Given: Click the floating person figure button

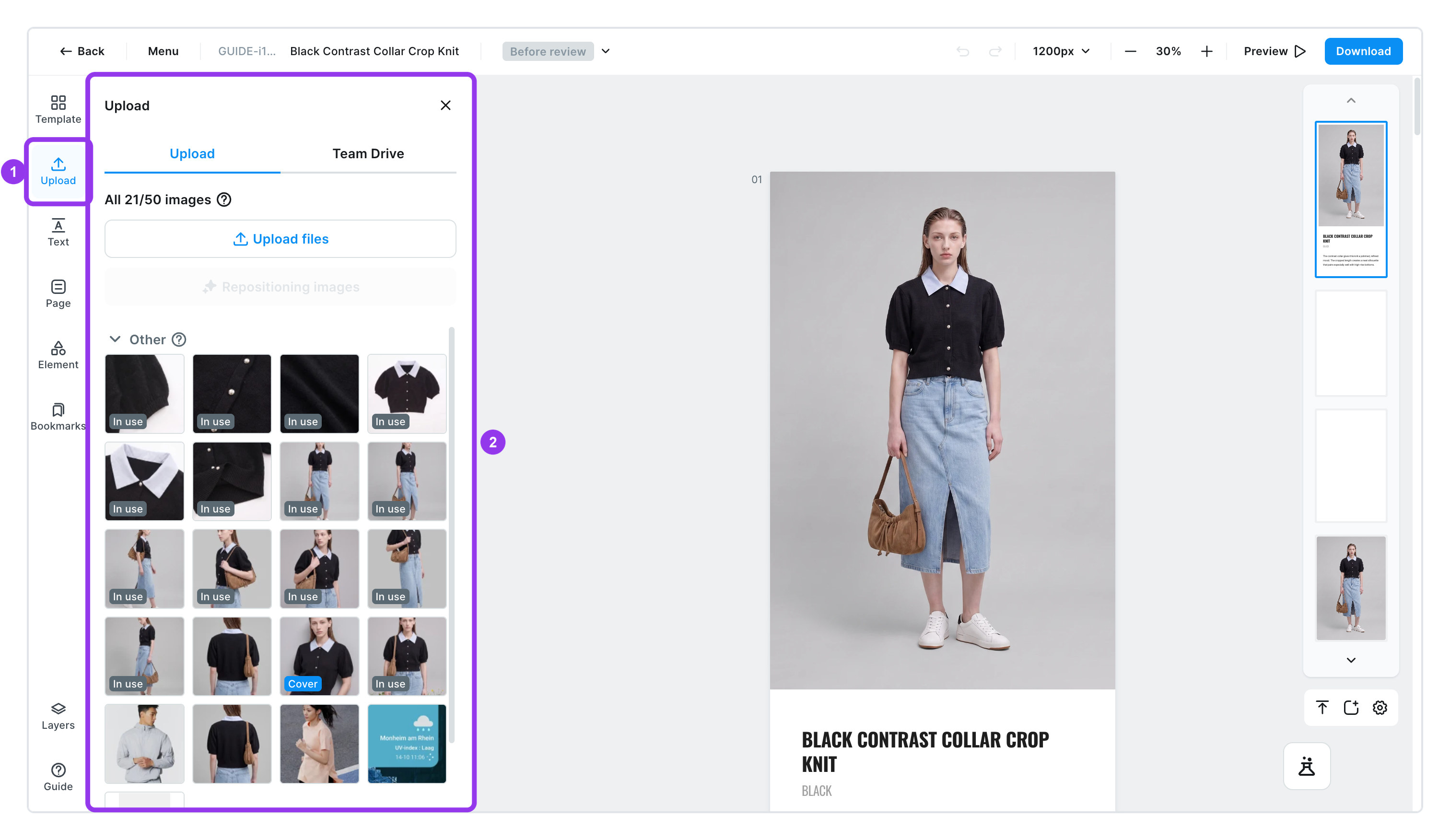Looking at the screenshot, I should 1307,766.
